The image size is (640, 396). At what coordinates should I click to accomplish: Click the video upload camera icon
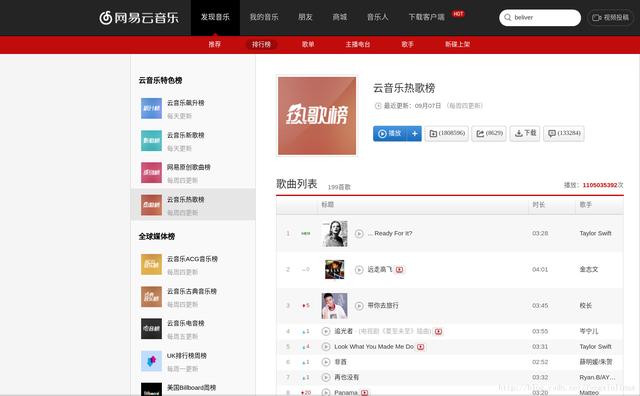click(x=597, y=18)
